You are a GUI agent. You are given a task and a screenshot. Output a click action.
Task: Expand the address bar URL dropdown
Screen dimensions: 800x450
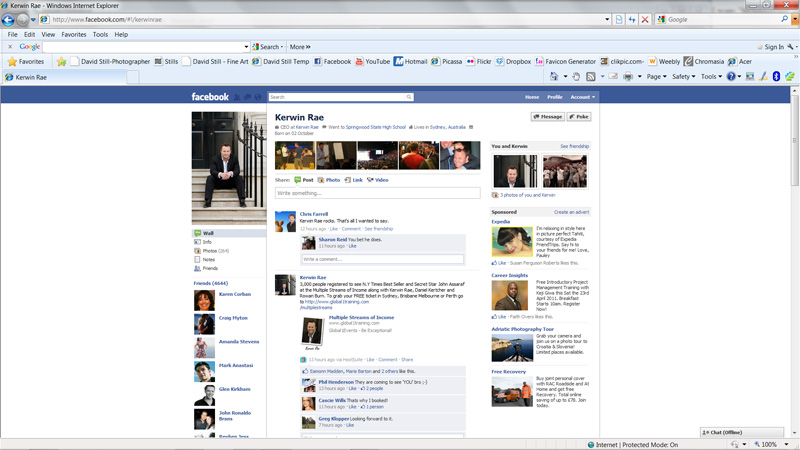[x=607, y=19]
